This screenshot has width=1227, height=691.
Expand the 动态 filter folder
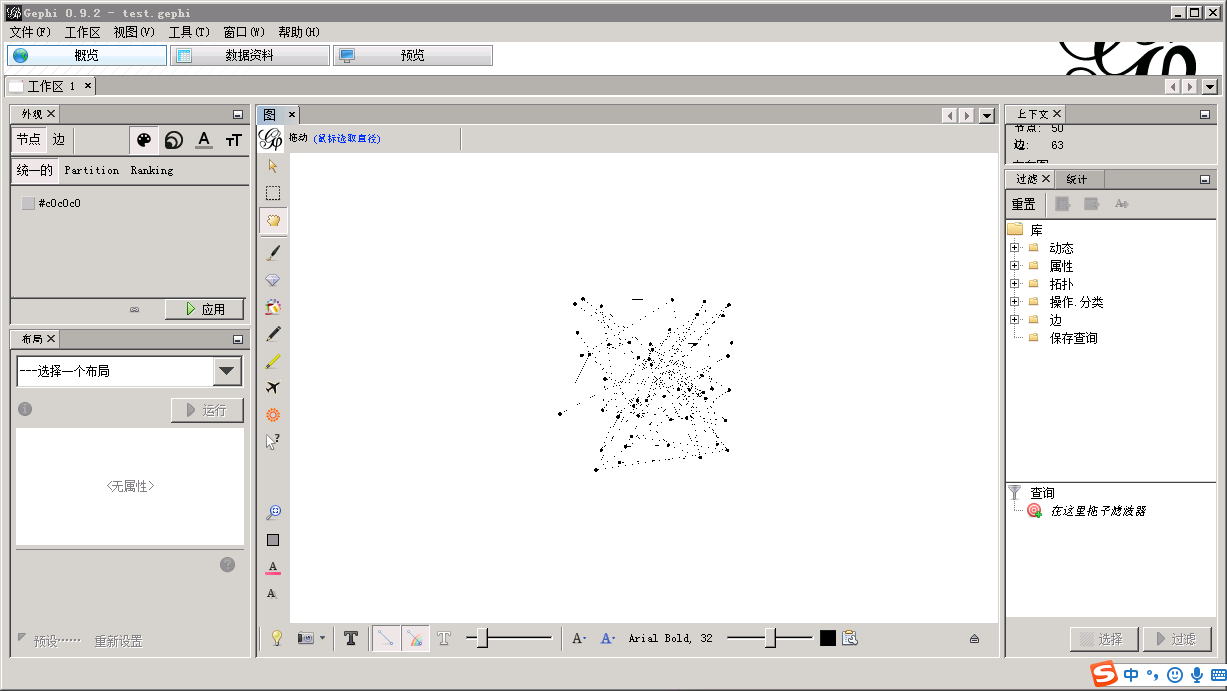coord(1014,248)
